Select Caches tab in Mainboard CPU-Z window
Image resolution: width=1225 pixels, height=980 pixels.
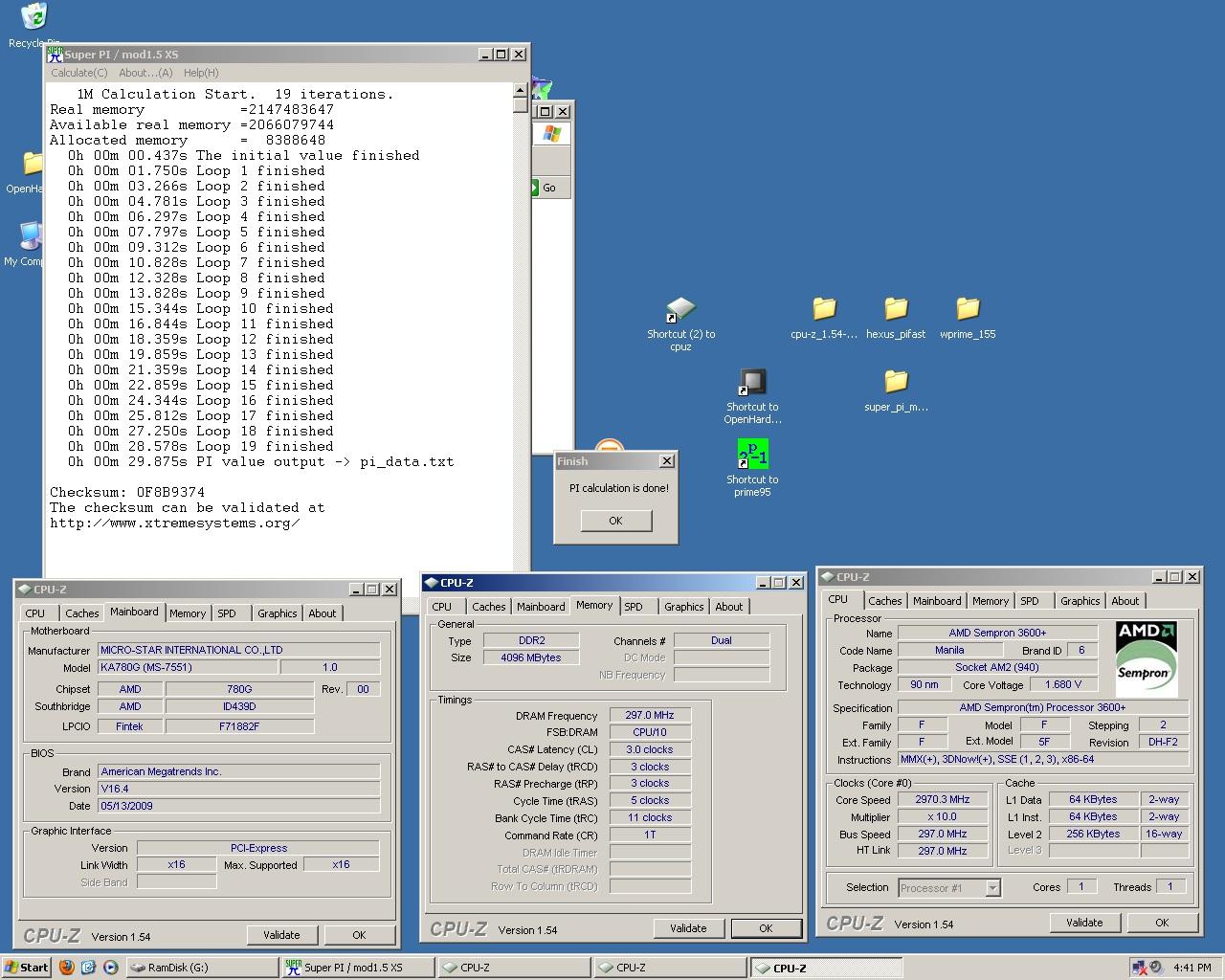point(81,613)
